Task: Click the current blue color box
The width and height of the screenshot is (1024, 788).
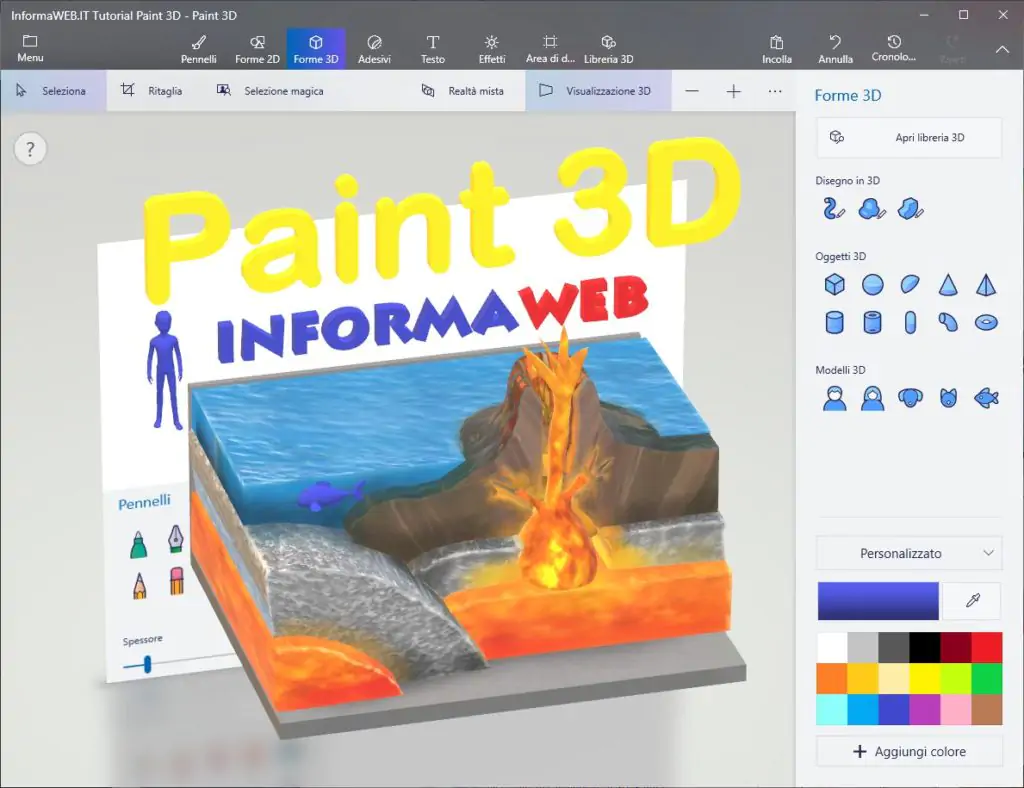Action: click(x=878, y=601)
